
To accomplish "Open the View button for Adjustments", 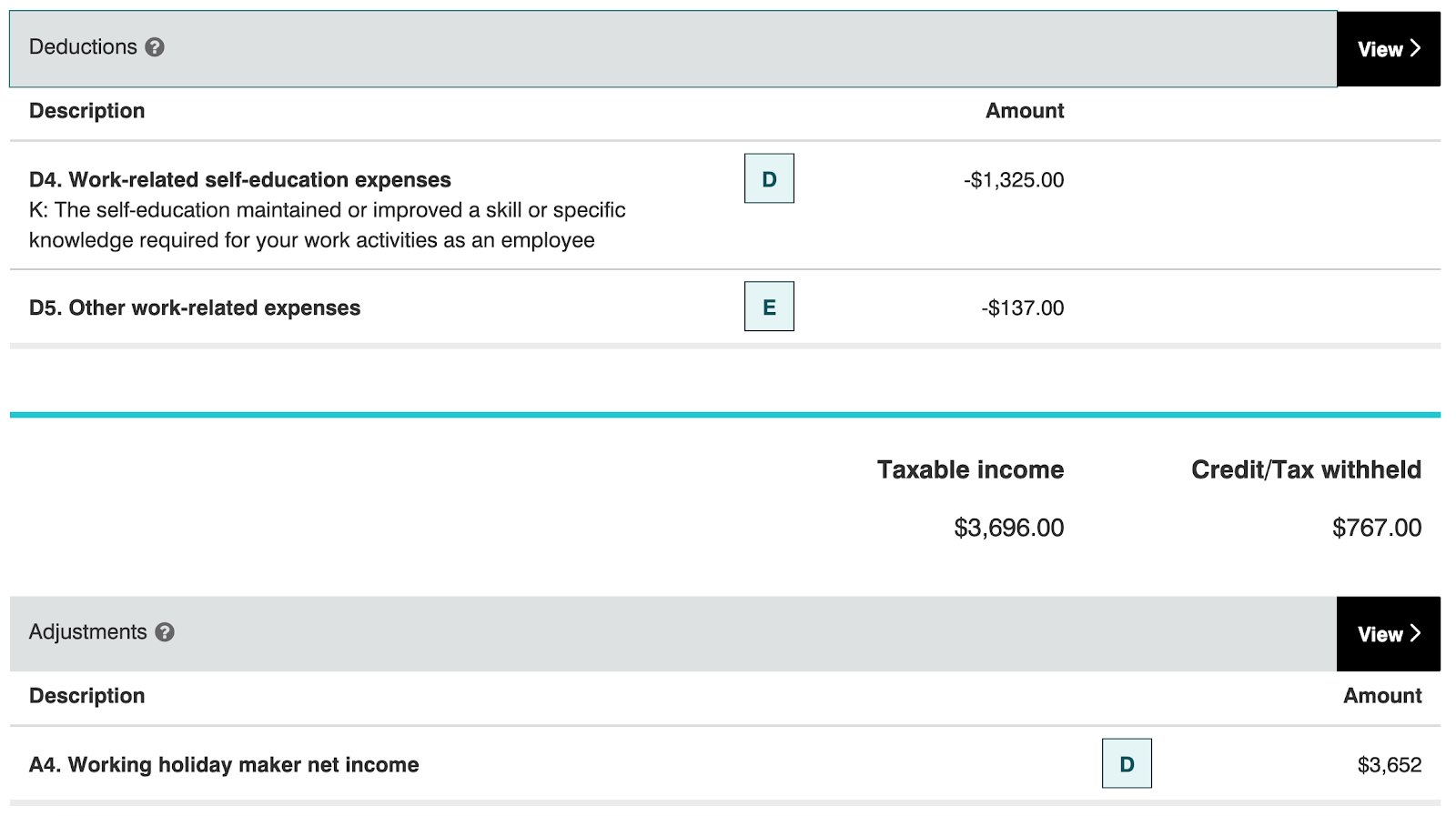I will tap(1388, 634).
